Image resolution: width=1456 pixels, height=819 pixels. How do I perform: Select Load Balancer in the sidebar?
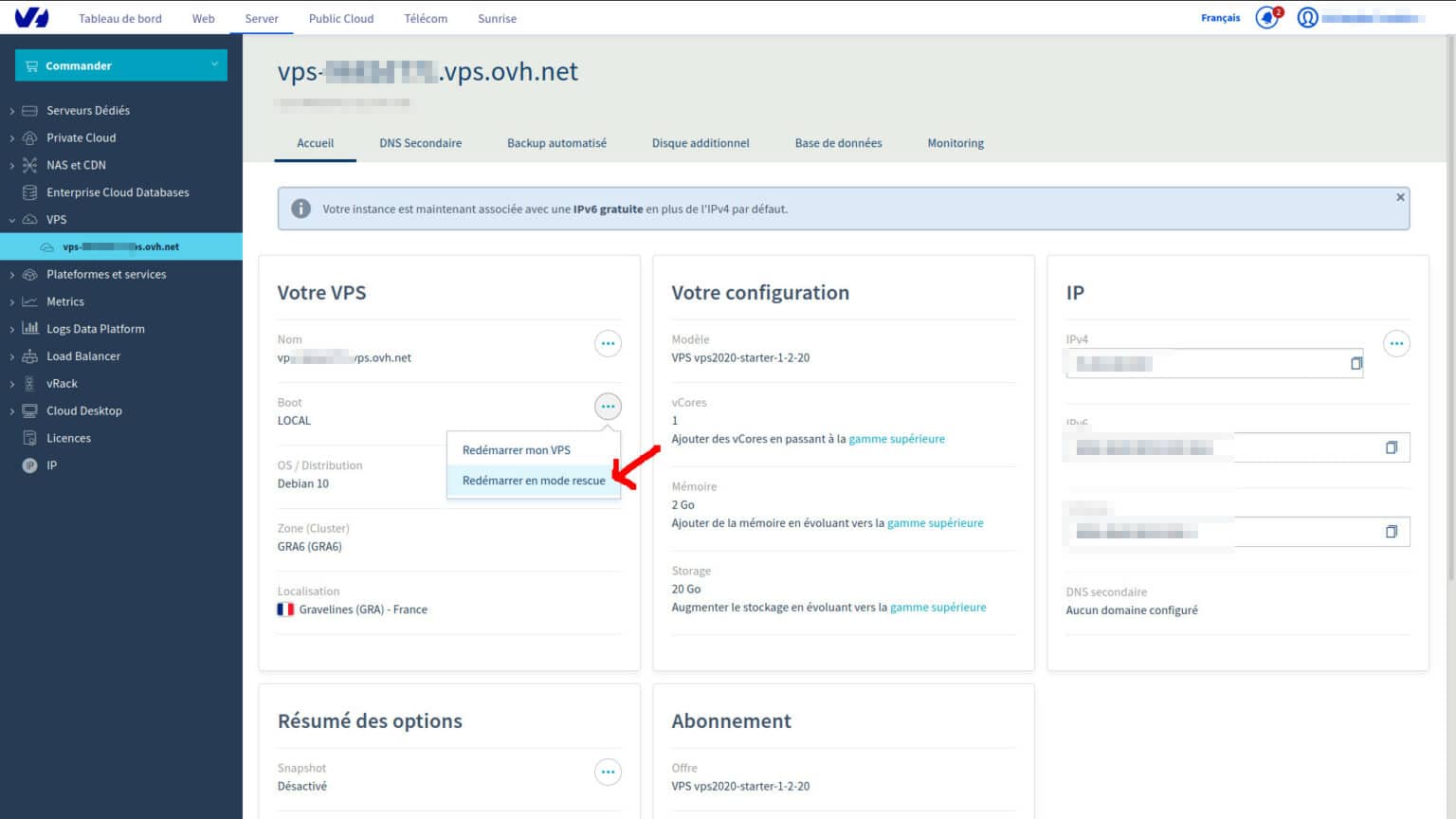point(83,355)
